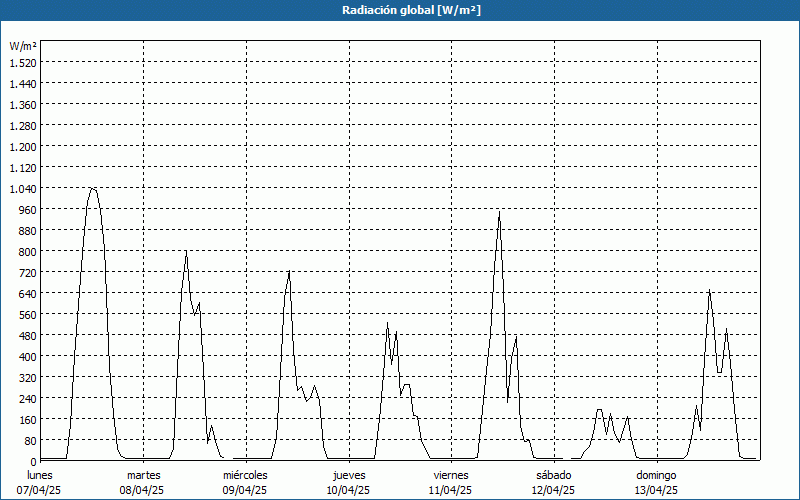Click the 960 y-axis label
This screenshot has width=800, height=500.
(28, 210)
